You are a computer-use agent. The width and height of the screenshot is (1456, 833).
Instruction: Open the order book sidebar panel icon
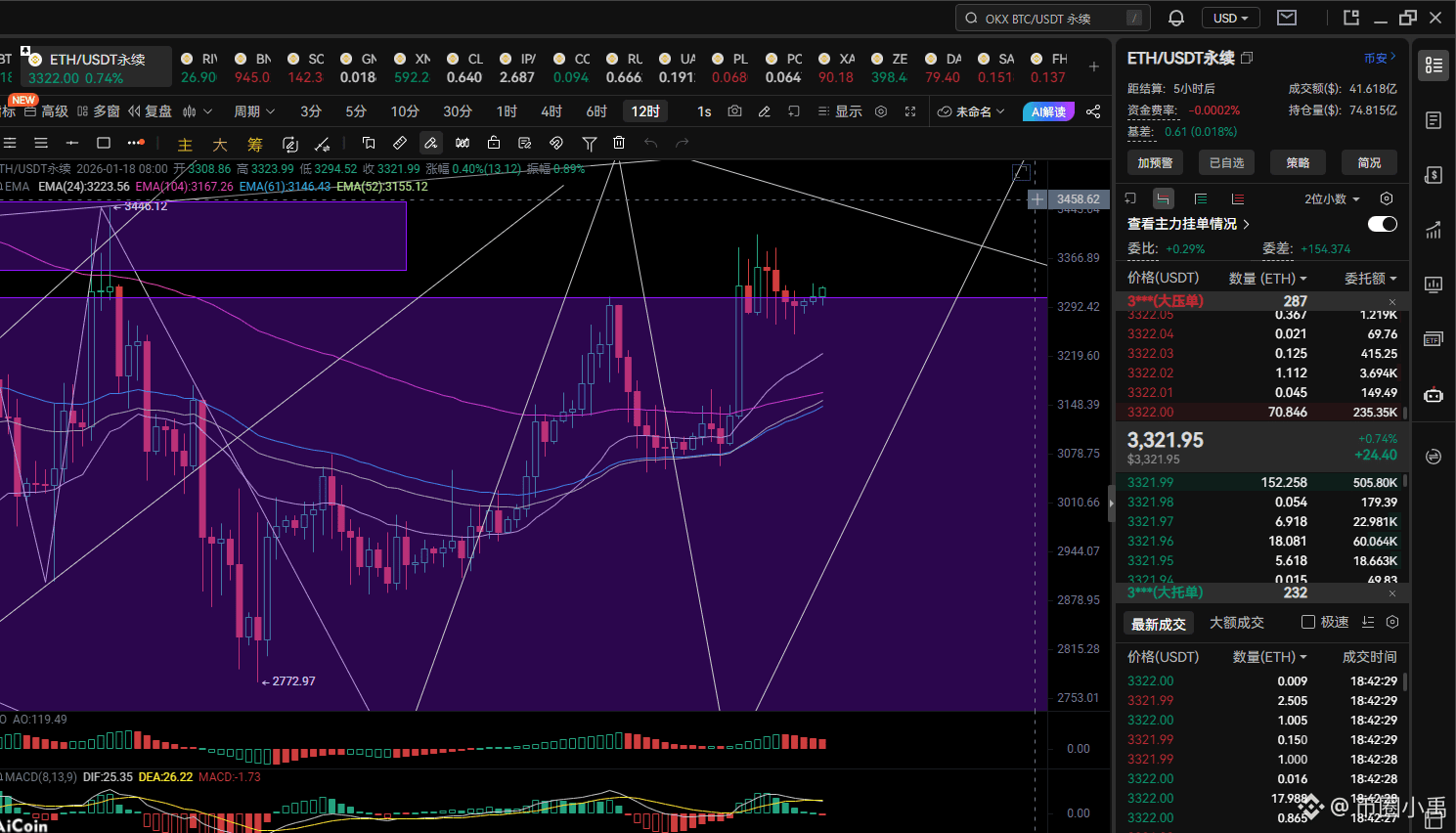(x=1434, y=65)
